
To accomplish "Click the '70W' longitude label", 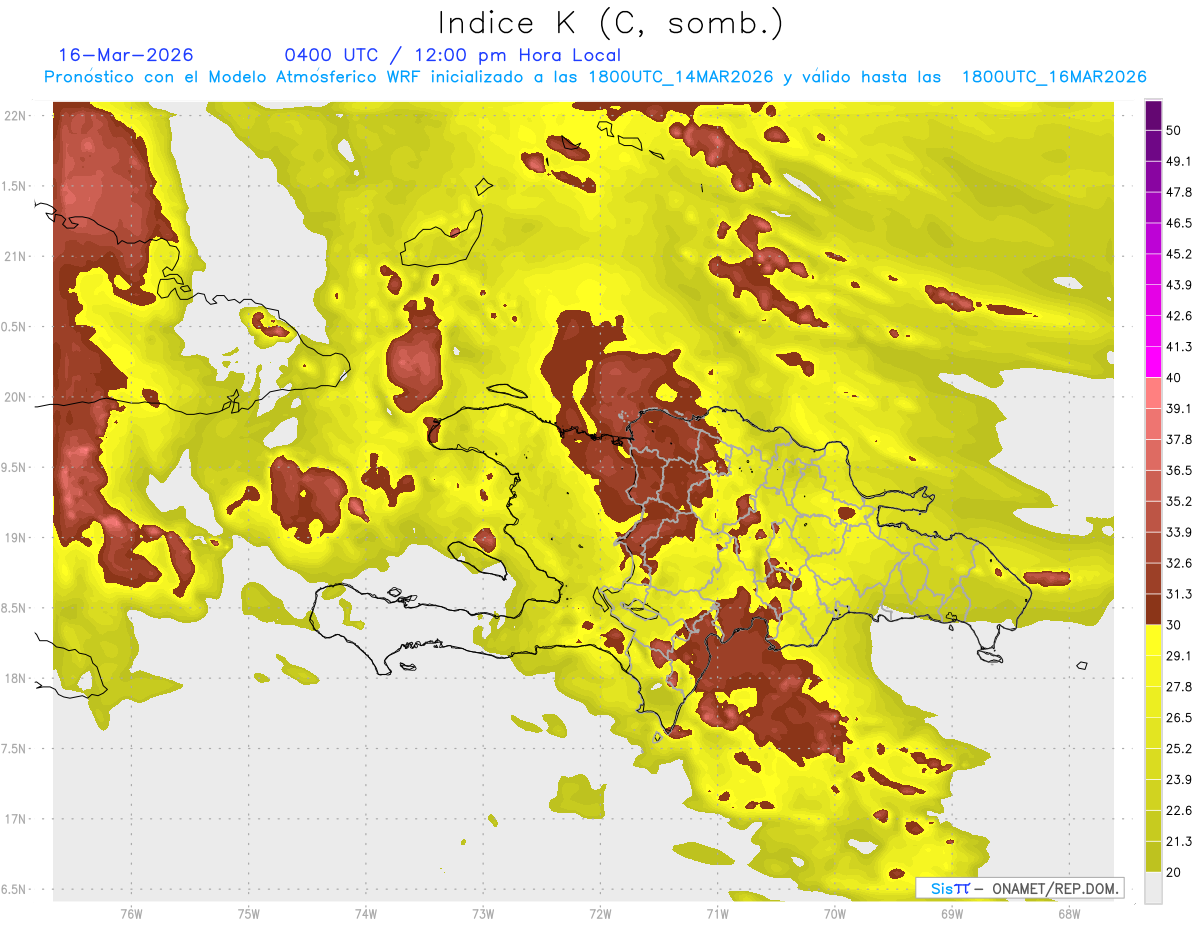I will coord(834,913).
